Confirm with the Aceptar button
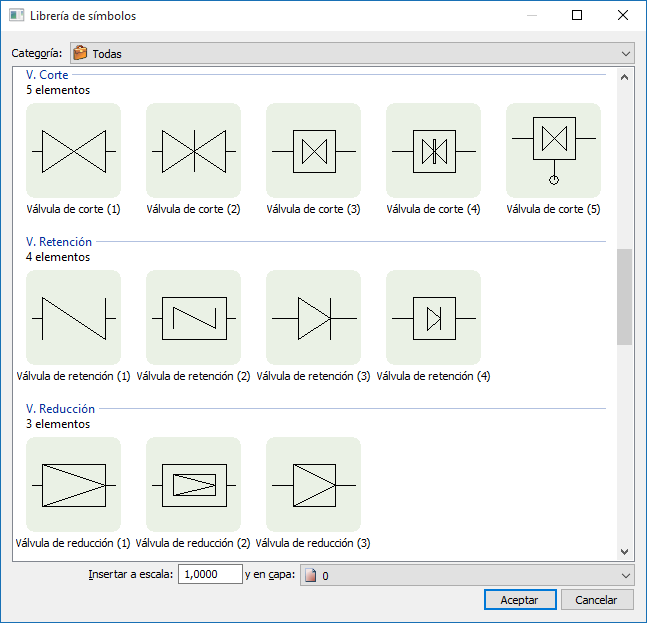 (x=520, y=600)
